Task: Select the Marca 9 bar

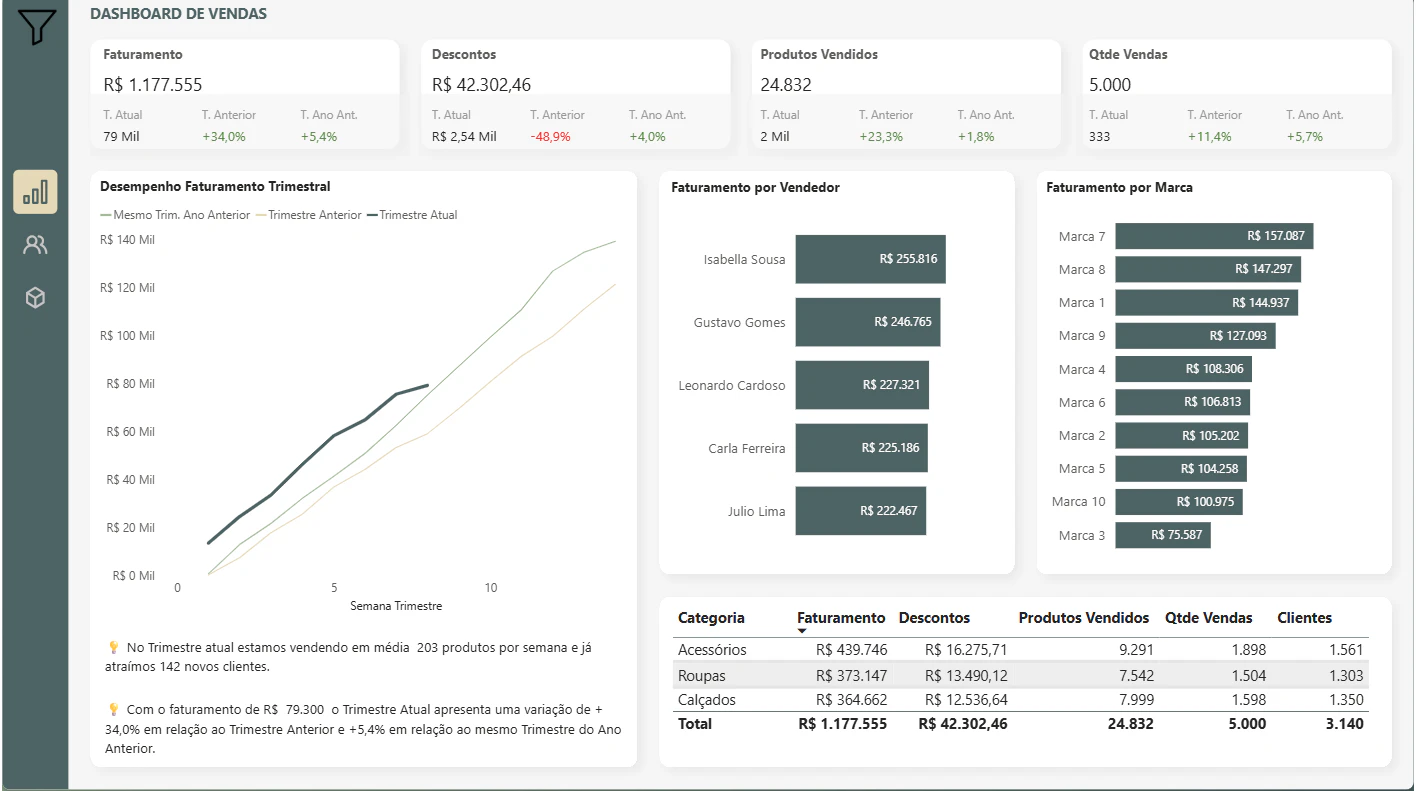Action: [x=1196, y=336]
